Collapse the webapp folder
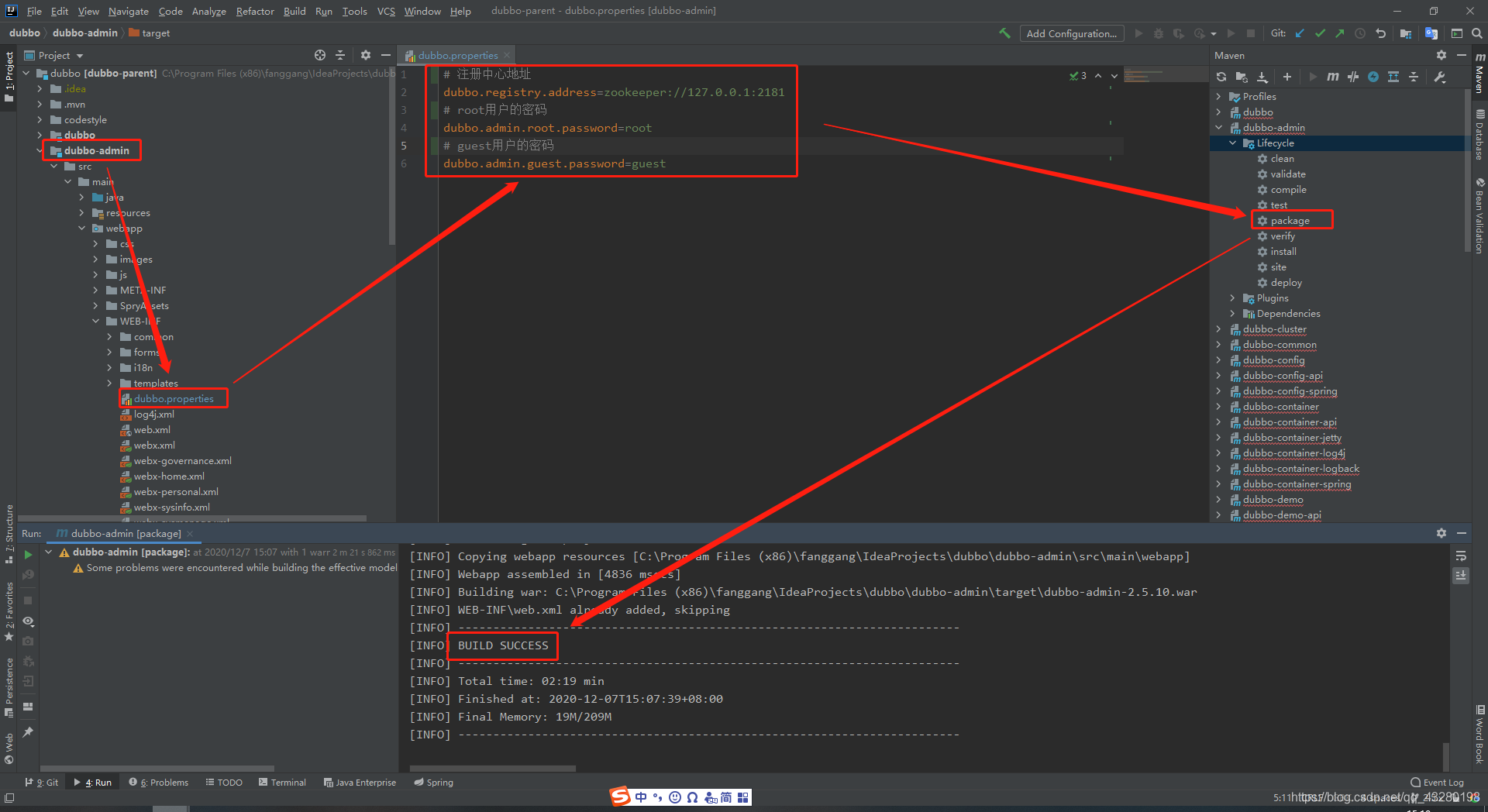This screenshot has height=812, width=1488. [82, 228]
